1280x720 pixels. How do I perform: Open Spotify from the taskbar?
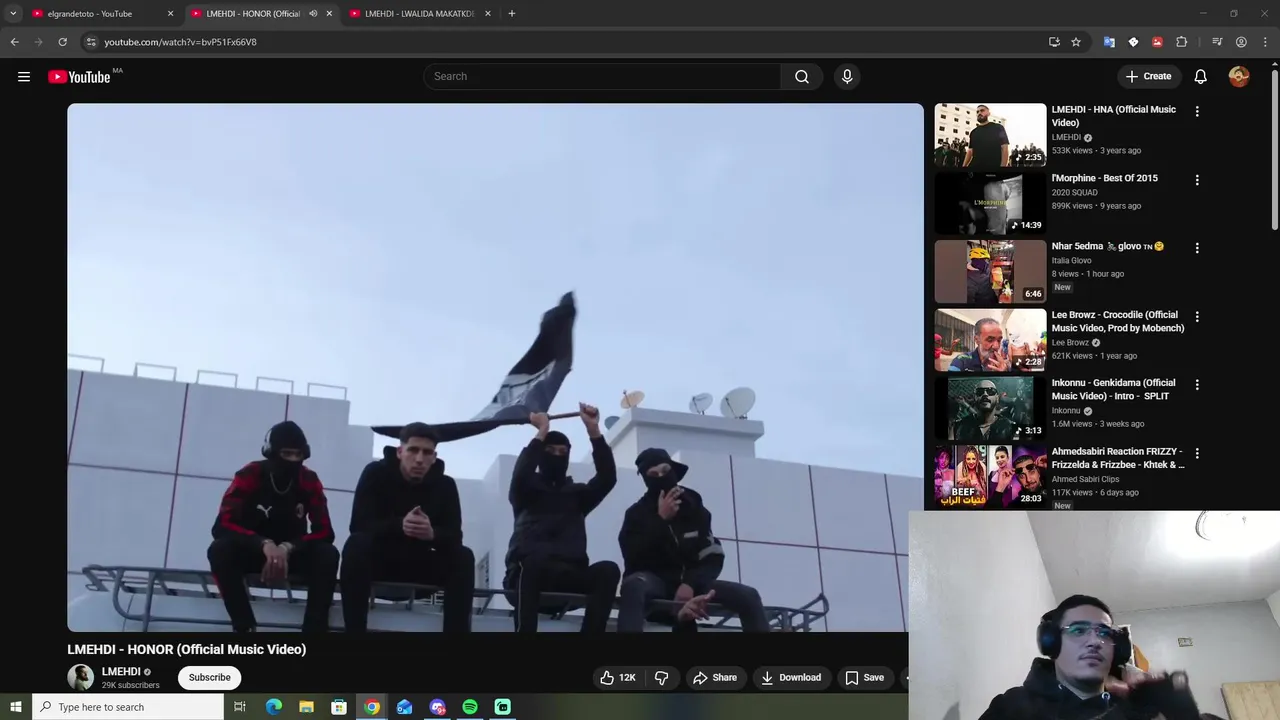(x=470, y=707)
